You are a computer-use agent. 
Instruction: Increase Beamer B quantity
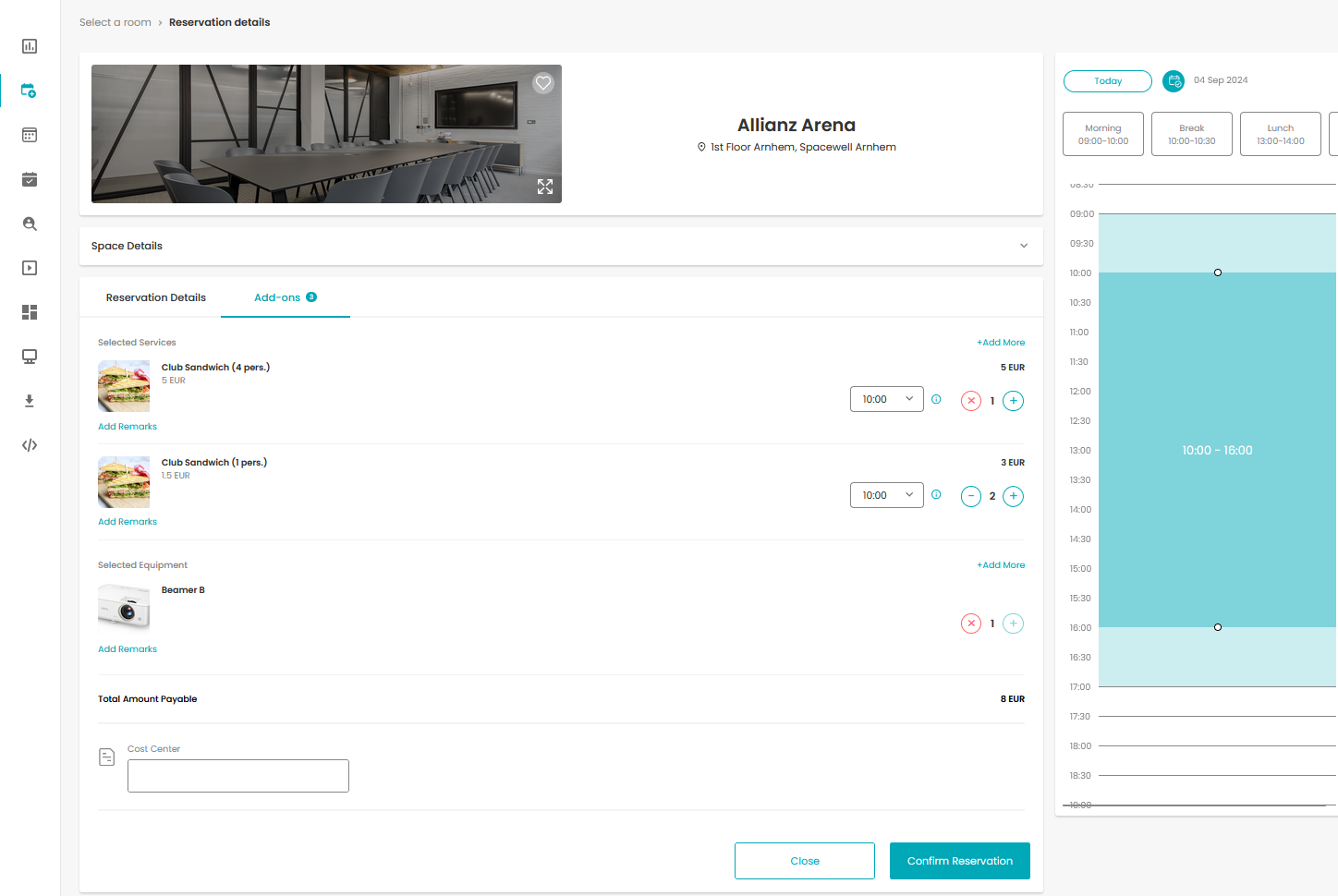[x=1014, y=624]
